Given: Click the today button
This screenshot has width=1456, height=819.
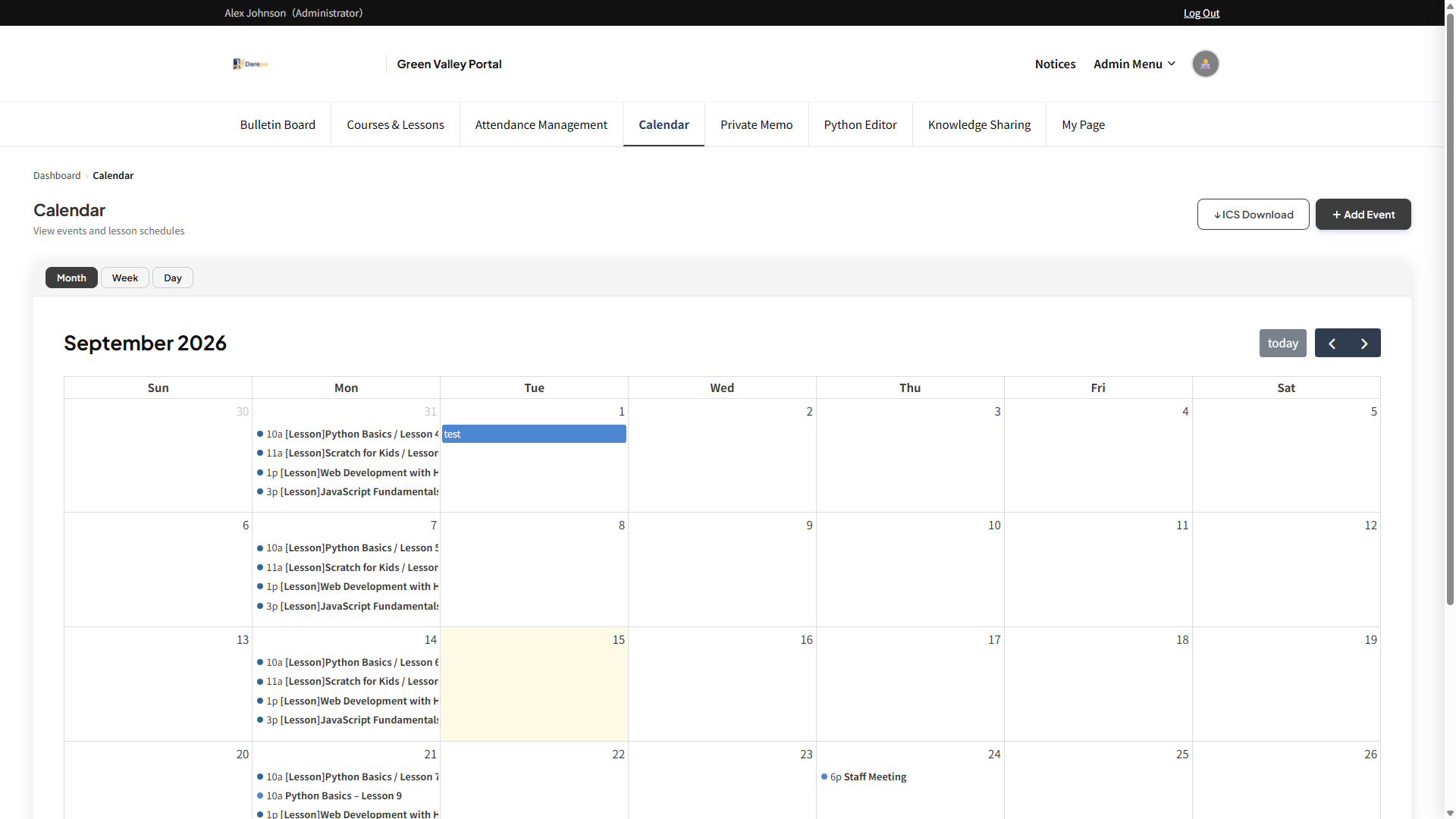Looking at the screenshot, I should pyautogui.click(x=1282, y=344).
